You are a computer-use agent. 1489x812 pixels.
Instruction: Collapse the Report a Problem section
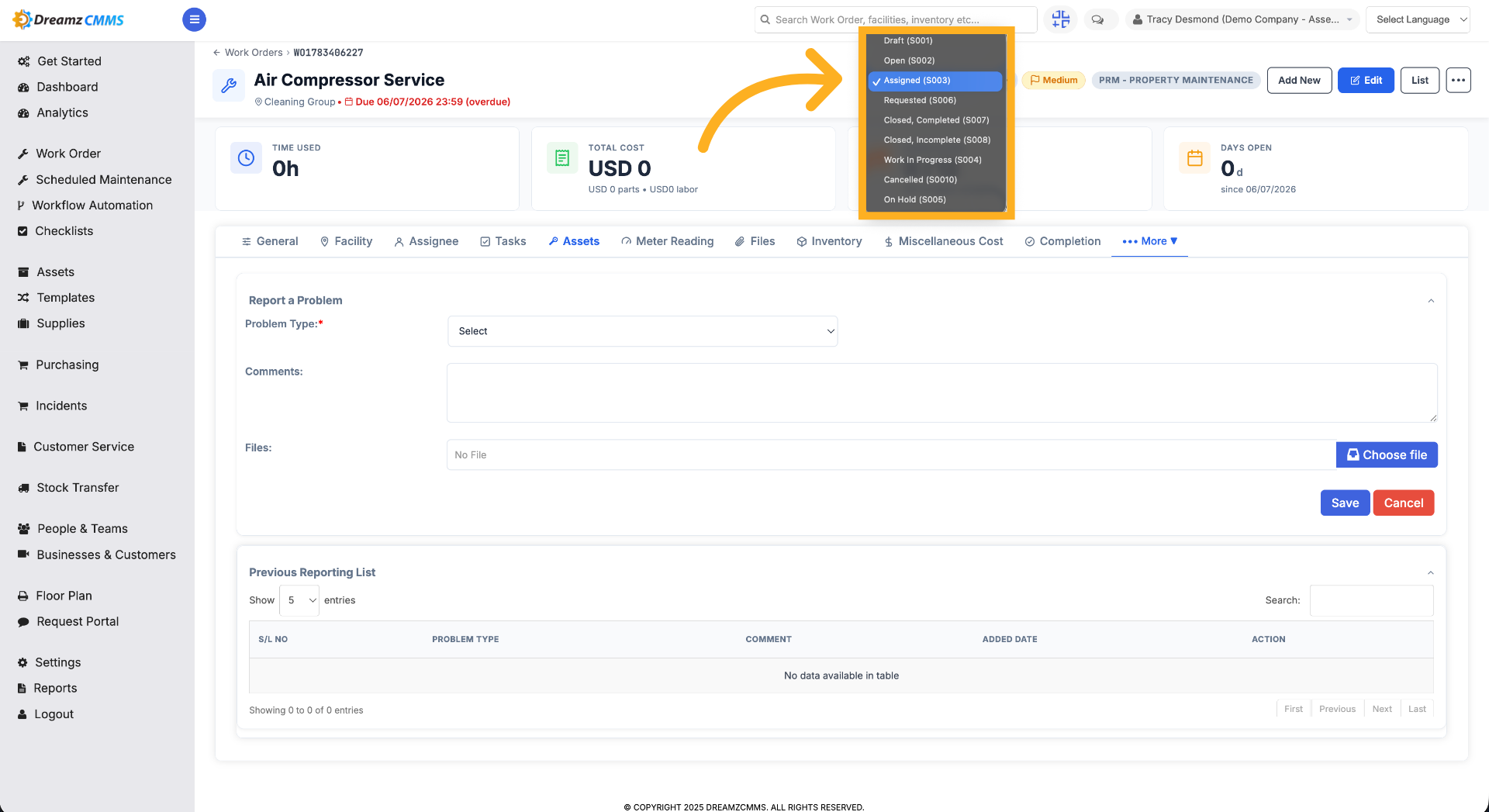[1431, 301]
